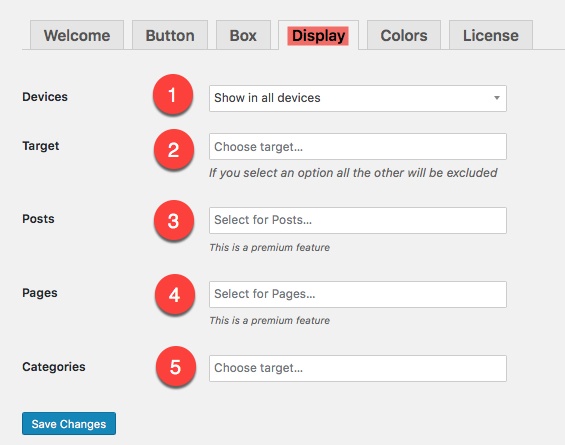Open the License tab

(x=491, y=35)
